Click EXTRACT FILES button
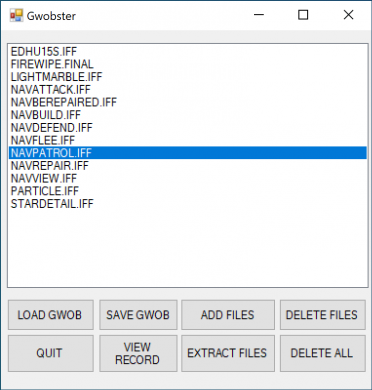 pos(228,353)
